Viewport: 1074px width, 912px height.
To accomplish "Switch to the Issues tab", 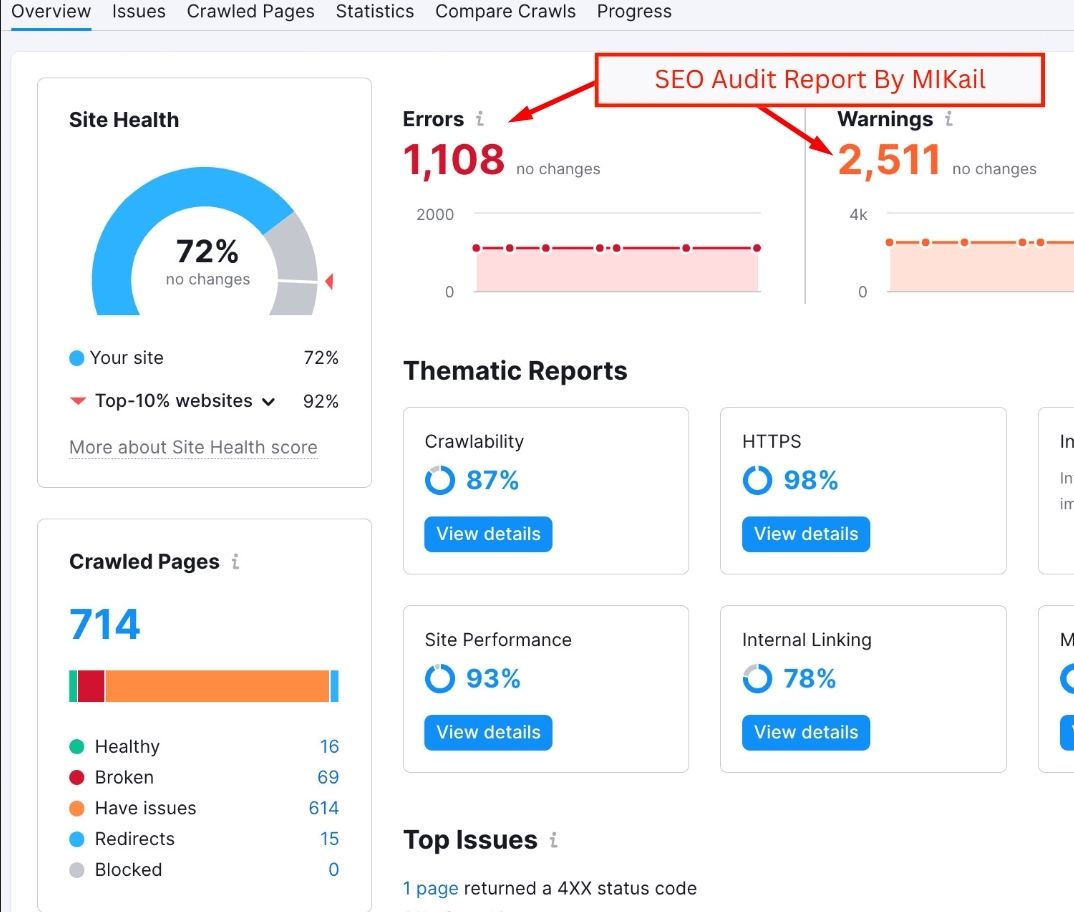I will [x=139, y=12].
